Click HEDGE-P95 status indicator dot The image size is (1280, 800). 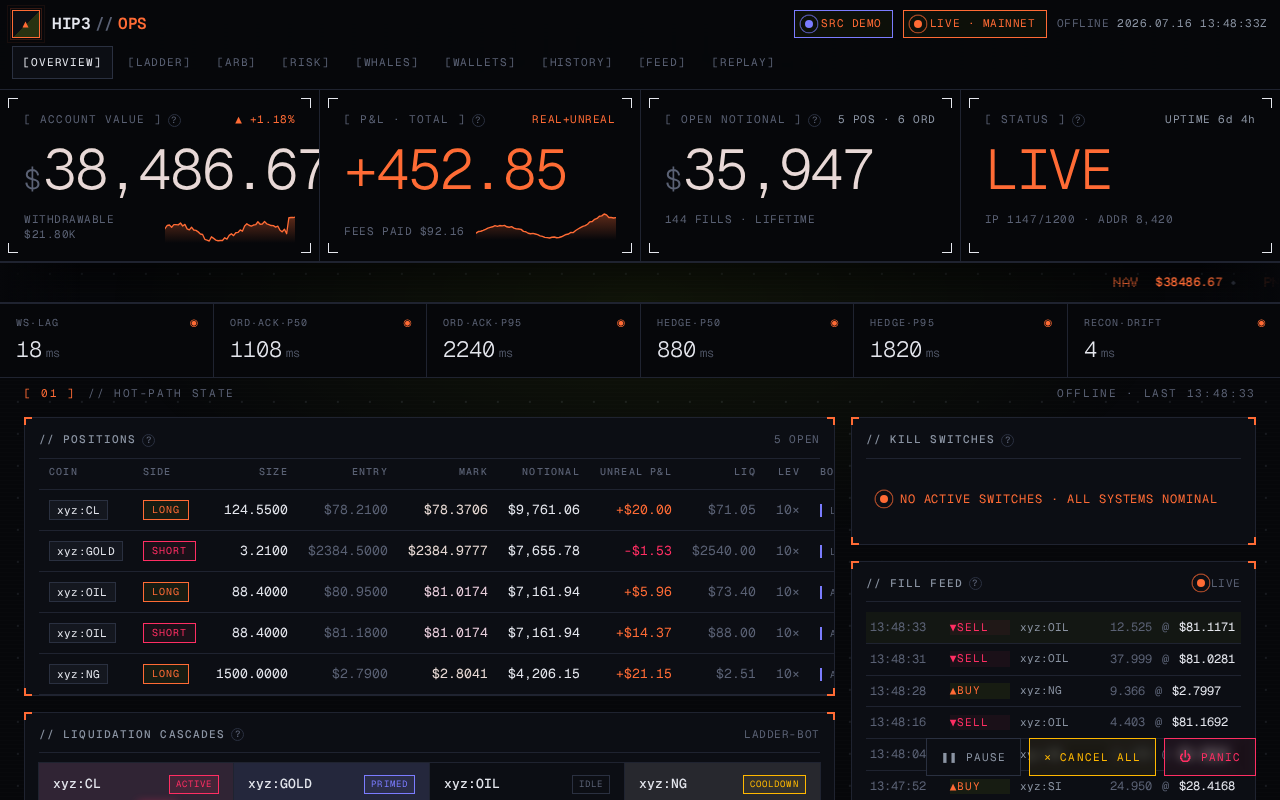[1048, 323]
